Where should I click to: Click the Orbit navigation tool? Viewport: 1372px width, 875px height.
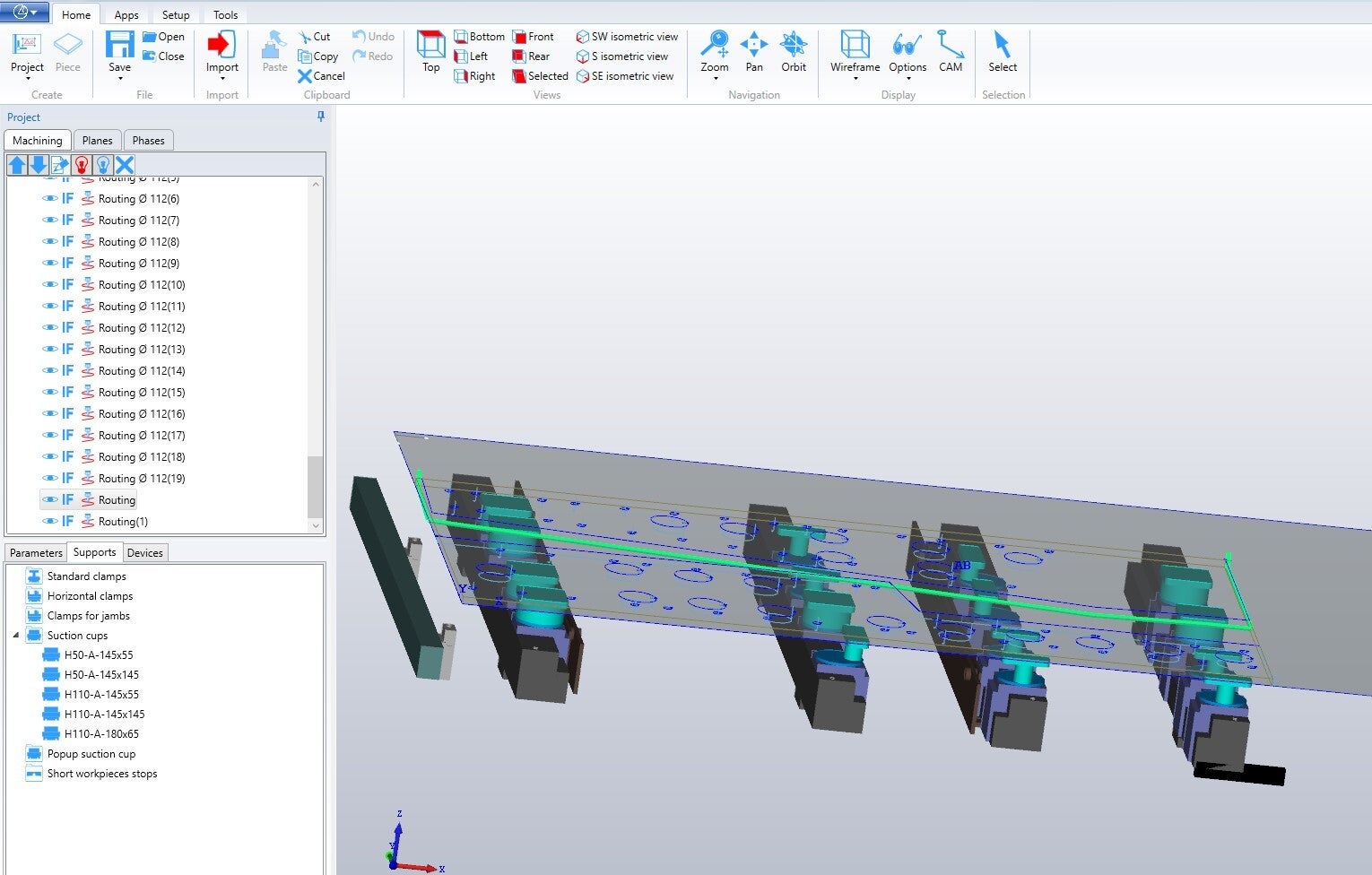tap(794, 51)
